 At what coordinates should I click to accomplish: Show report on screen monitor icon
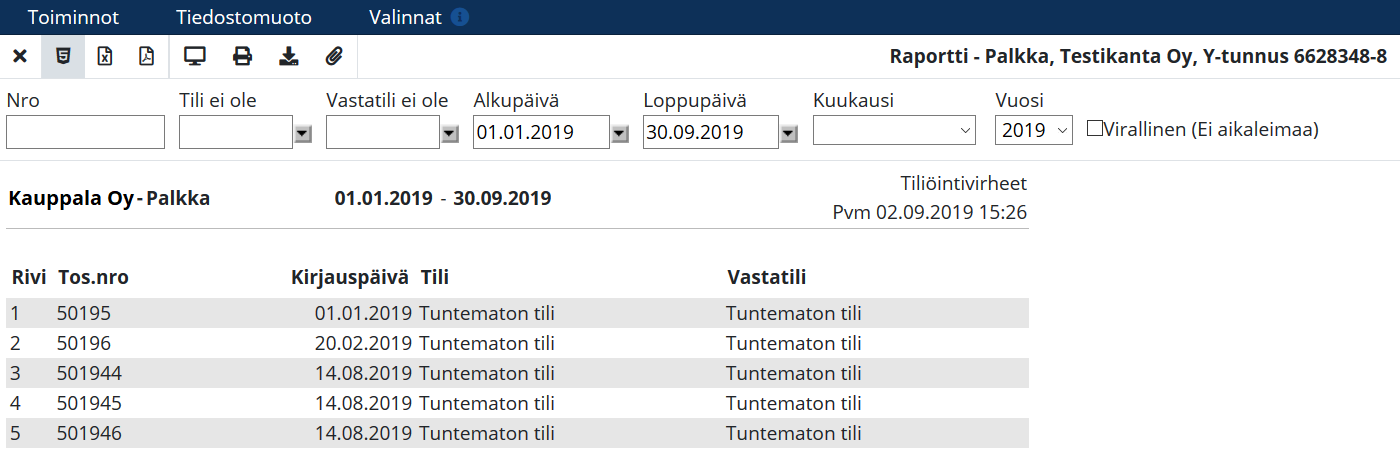coord(195,57)
